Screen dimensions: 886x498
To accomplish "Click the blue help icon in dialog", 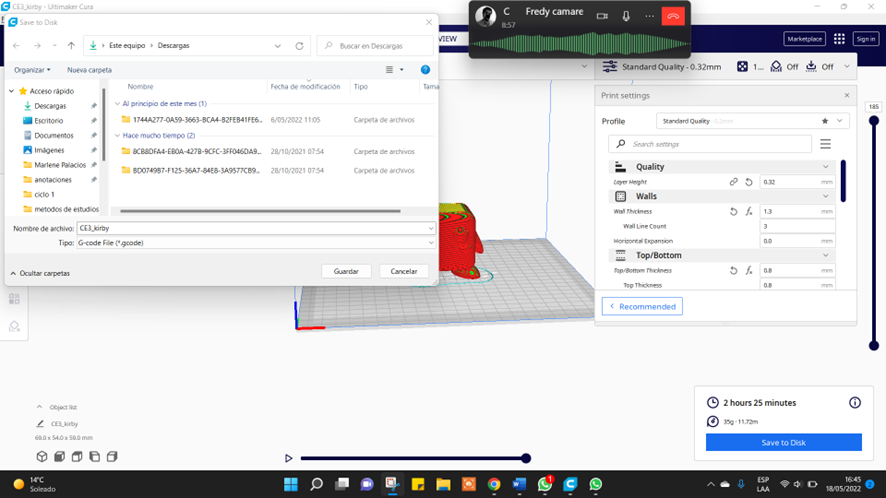I will 425,70.
